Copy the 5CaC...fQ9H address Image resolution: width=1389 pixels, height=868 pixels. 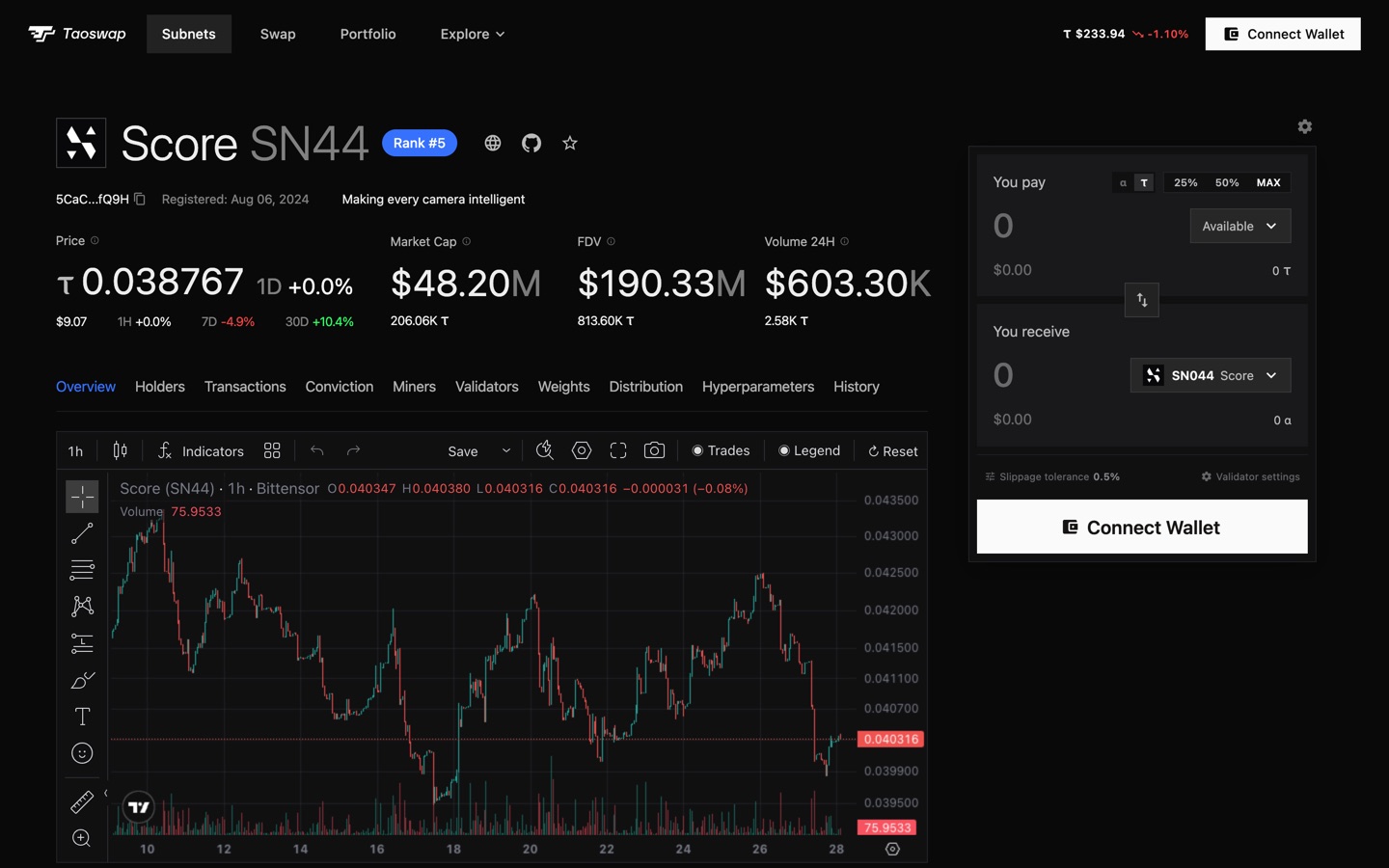[x=140, y=199]
